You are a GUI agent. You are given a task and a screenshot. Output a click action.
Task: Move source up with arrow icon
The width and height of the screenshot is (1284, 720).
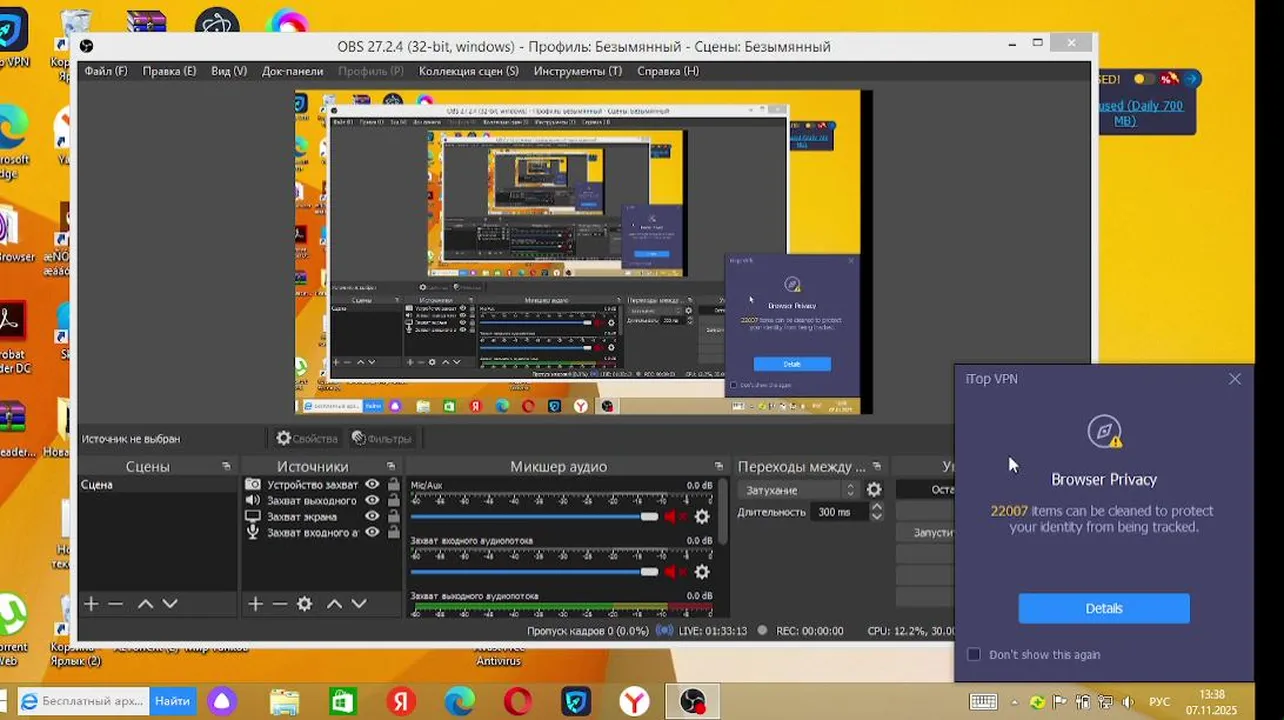pos(334,604)
